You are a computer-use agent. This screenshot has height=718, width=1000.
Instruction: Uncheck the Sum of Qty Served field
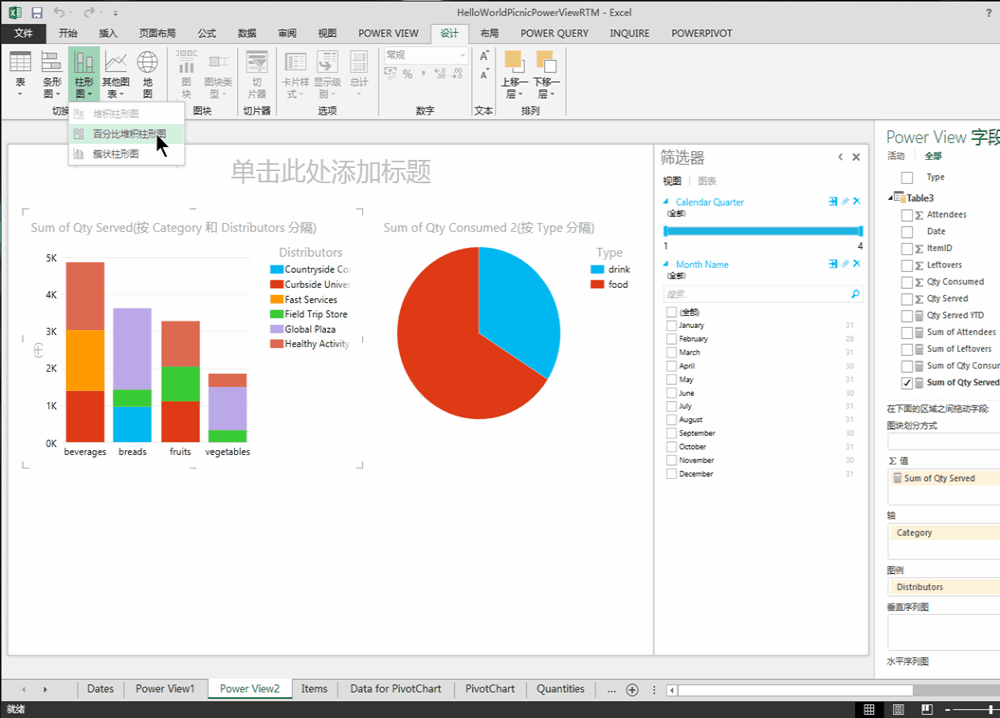[x=907, y=383]
